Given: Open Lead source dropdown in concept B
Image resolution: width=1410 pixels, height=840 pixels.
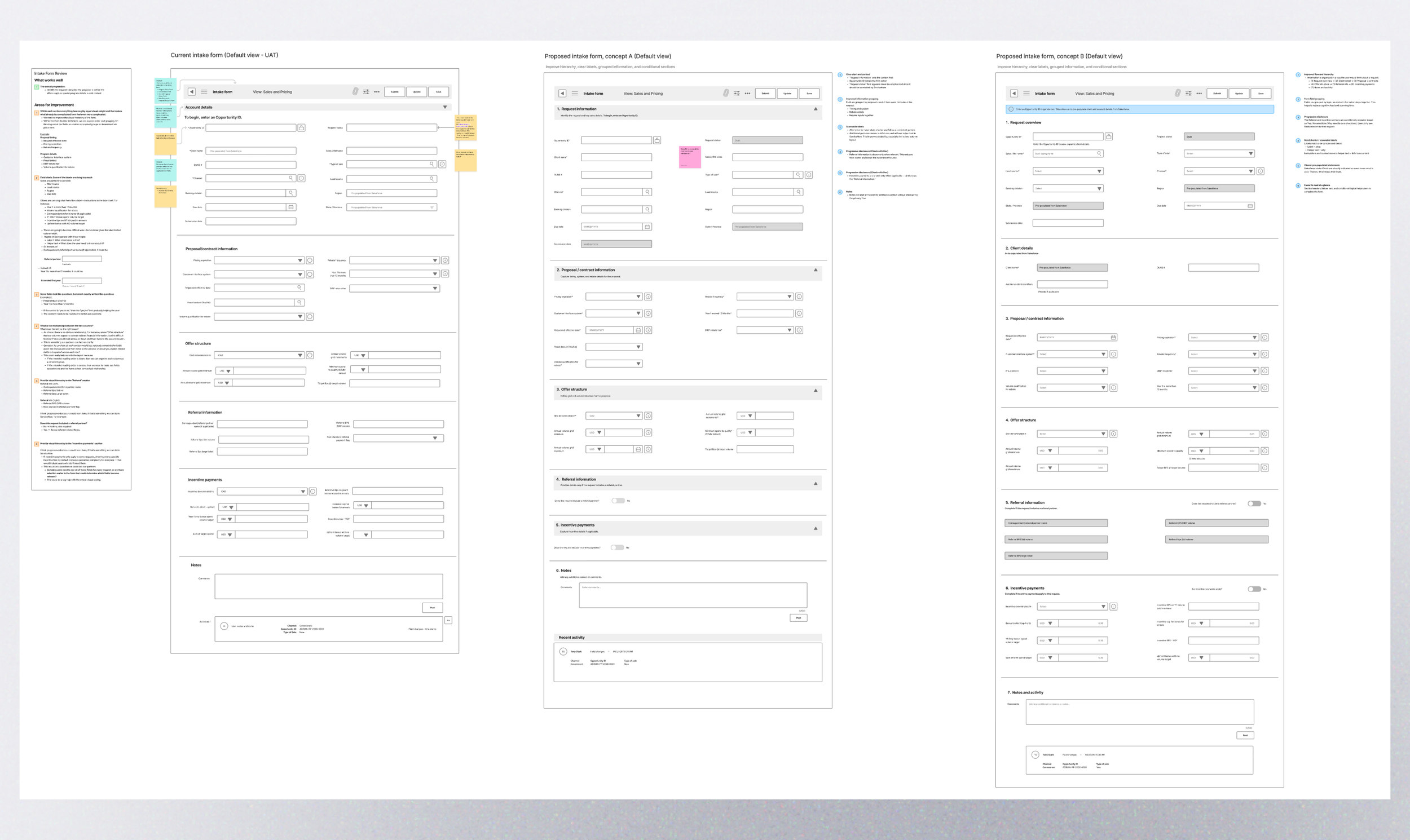Looking at the screenshot, I should pos(1068,171).
